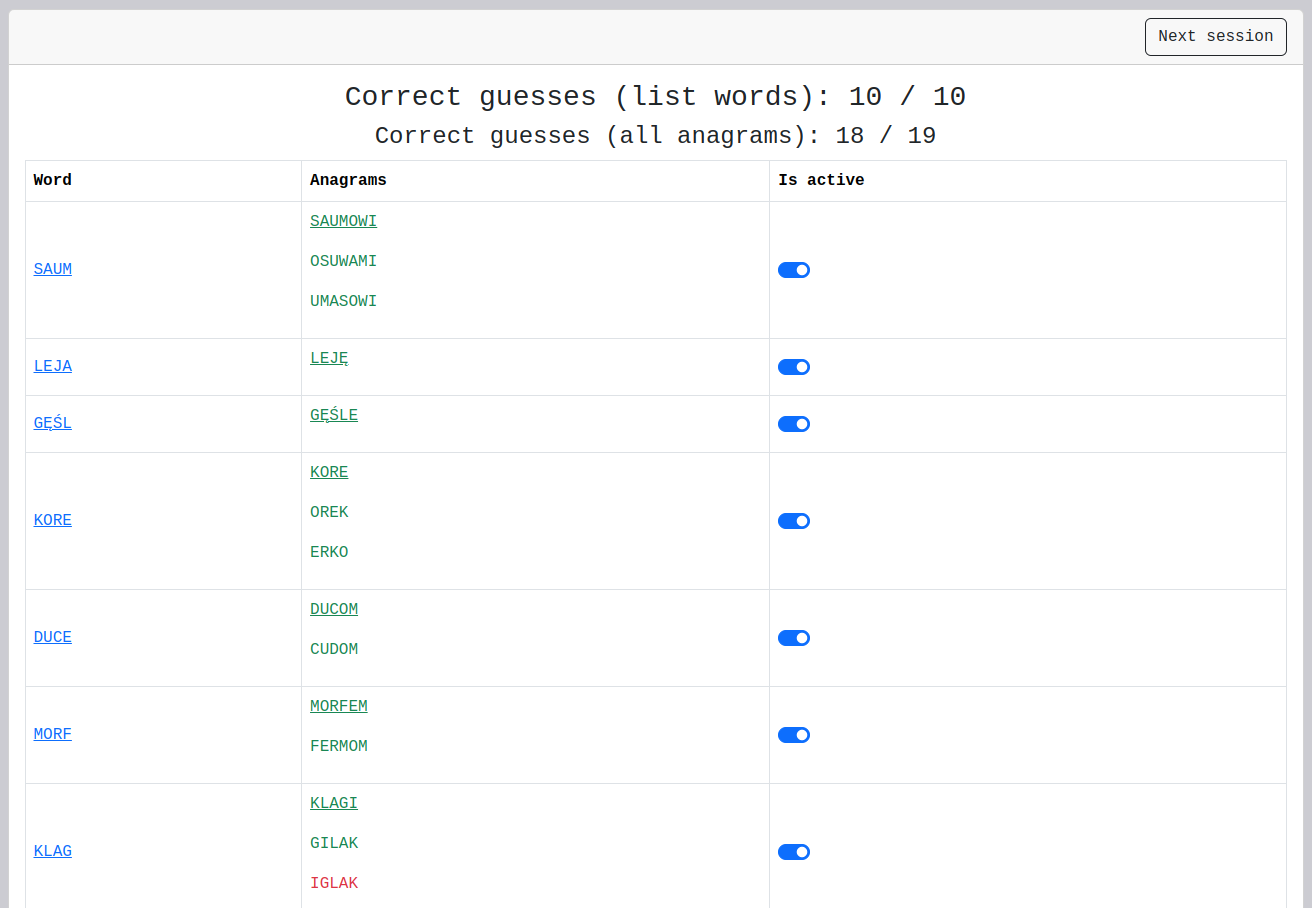The width and height of the screenshot is (1312, 908).
Task: Switch off the KORE active toggle
Action: pos(793,521)
